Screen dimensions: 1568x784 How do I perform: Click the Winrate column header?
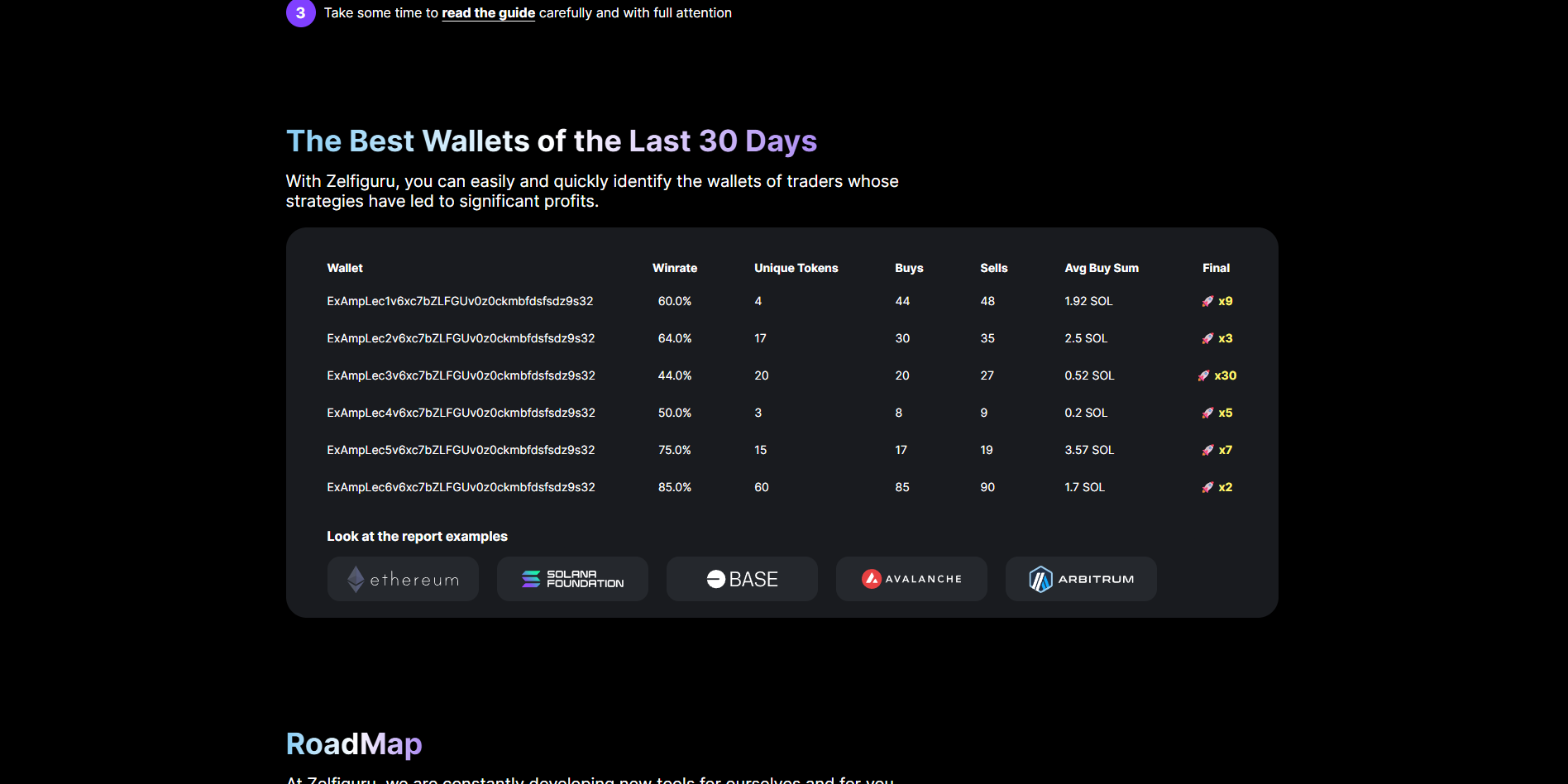point(674,268)
